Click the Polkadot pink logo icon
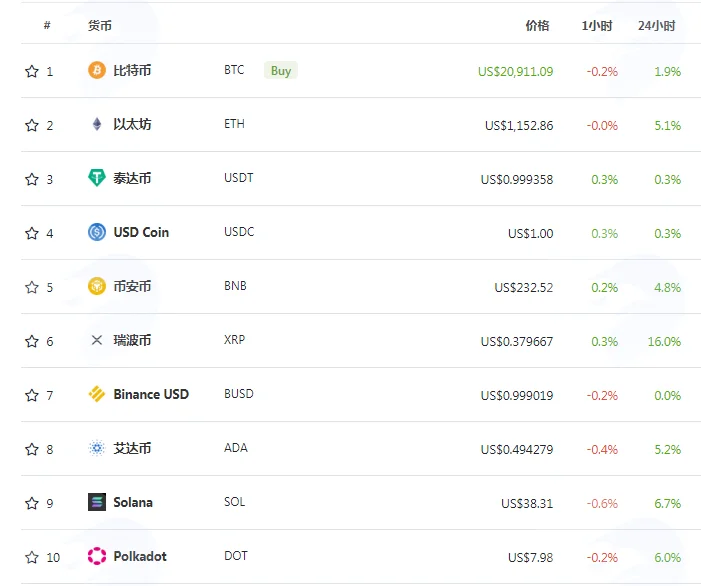Viewport: 701px width, 586px height. 97,556
